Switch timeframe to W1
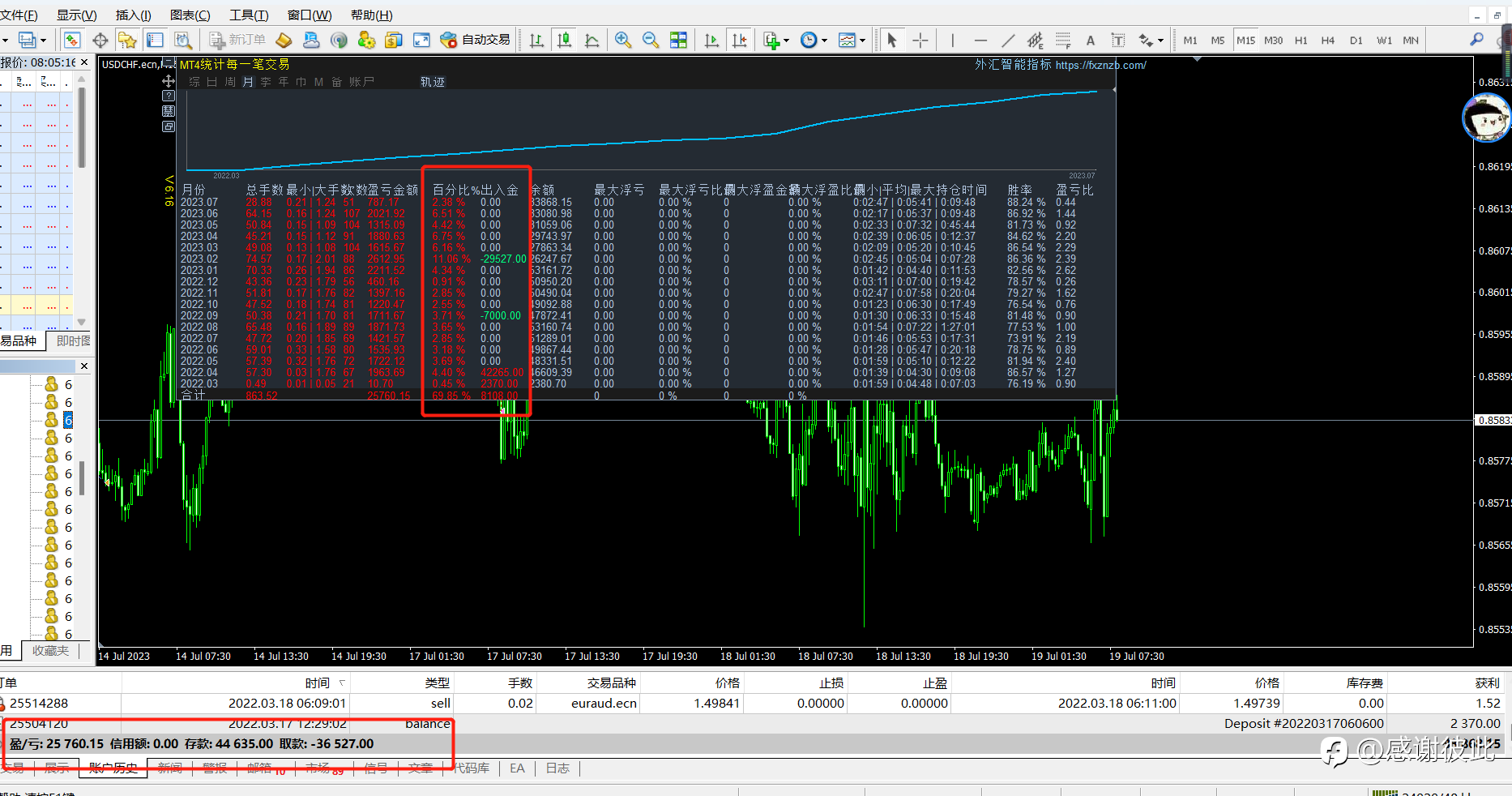The width and height of the screenshot is (1512, 796). (x=1384, y=40)
